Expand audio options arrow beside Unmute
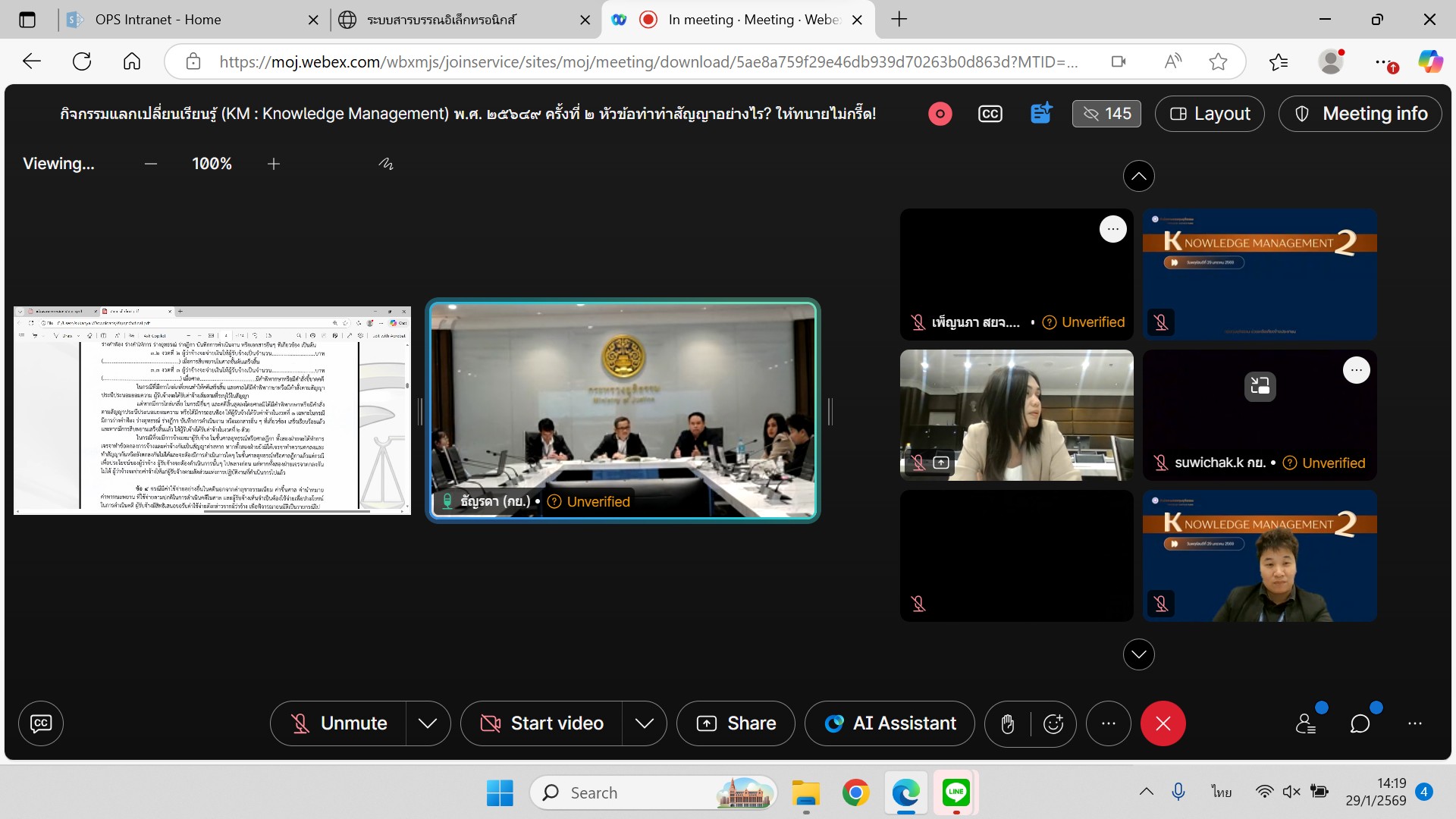Image resolution: width=1456 pixels, height=819 pixels. 428,723
